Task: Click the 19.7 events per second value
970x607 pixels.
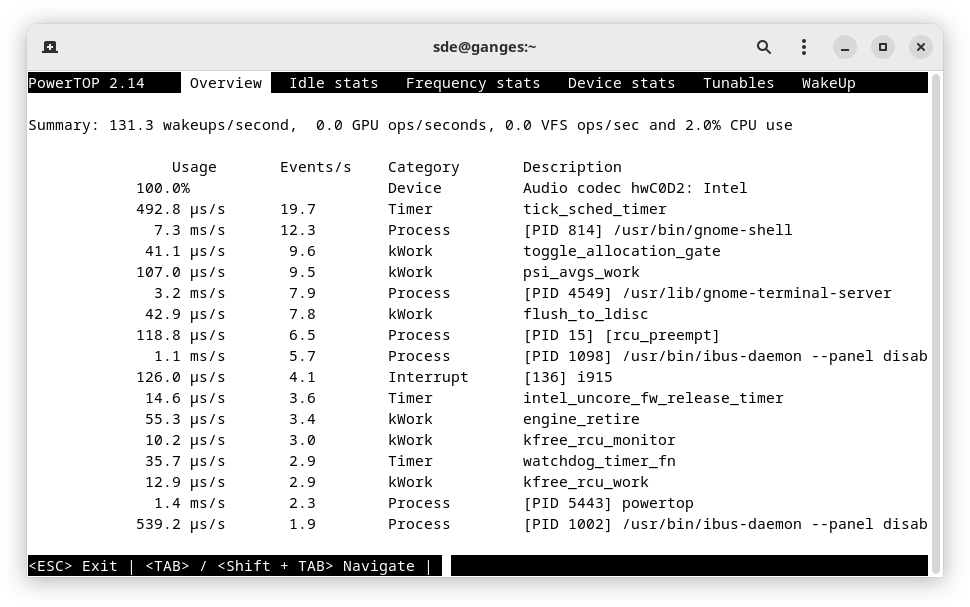Action: 298,209
